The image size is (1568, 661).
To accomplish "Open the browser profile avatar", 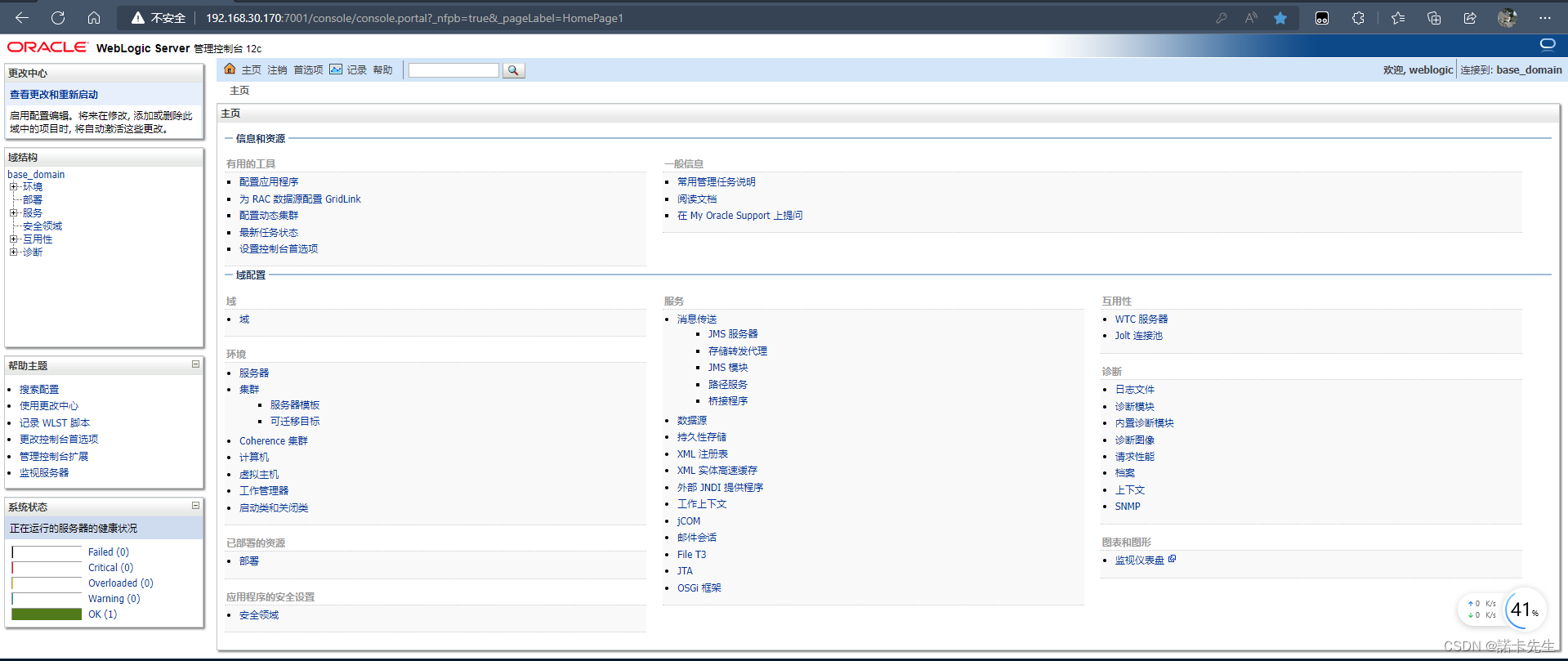I will [1508, 17].
